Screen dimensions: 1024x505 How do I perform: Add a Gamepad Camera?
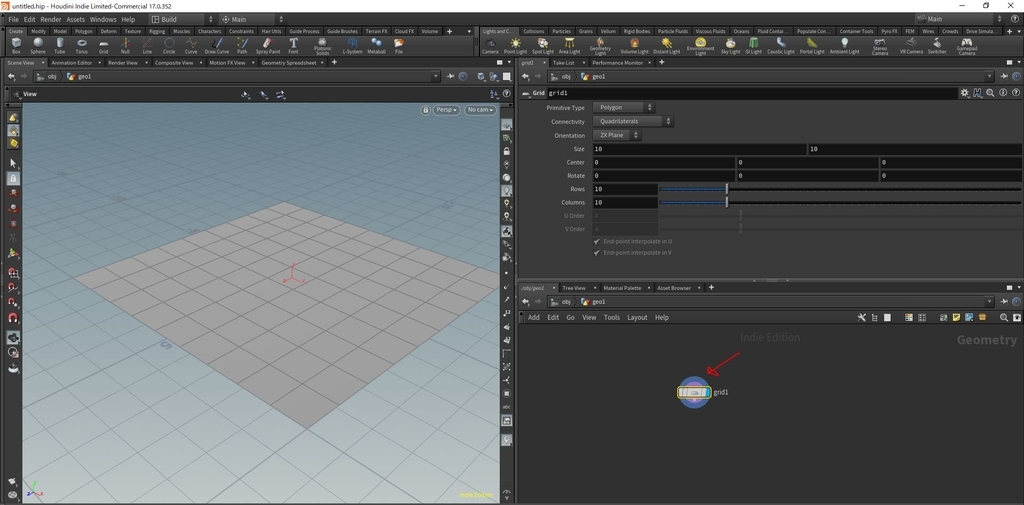pos(967,46)
